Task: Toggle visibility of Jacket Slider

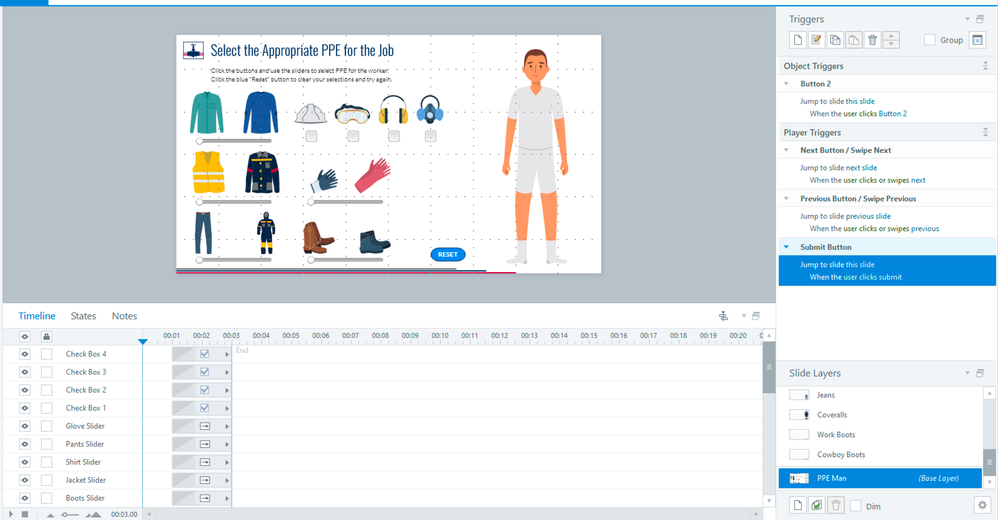Action: (25, 480)
